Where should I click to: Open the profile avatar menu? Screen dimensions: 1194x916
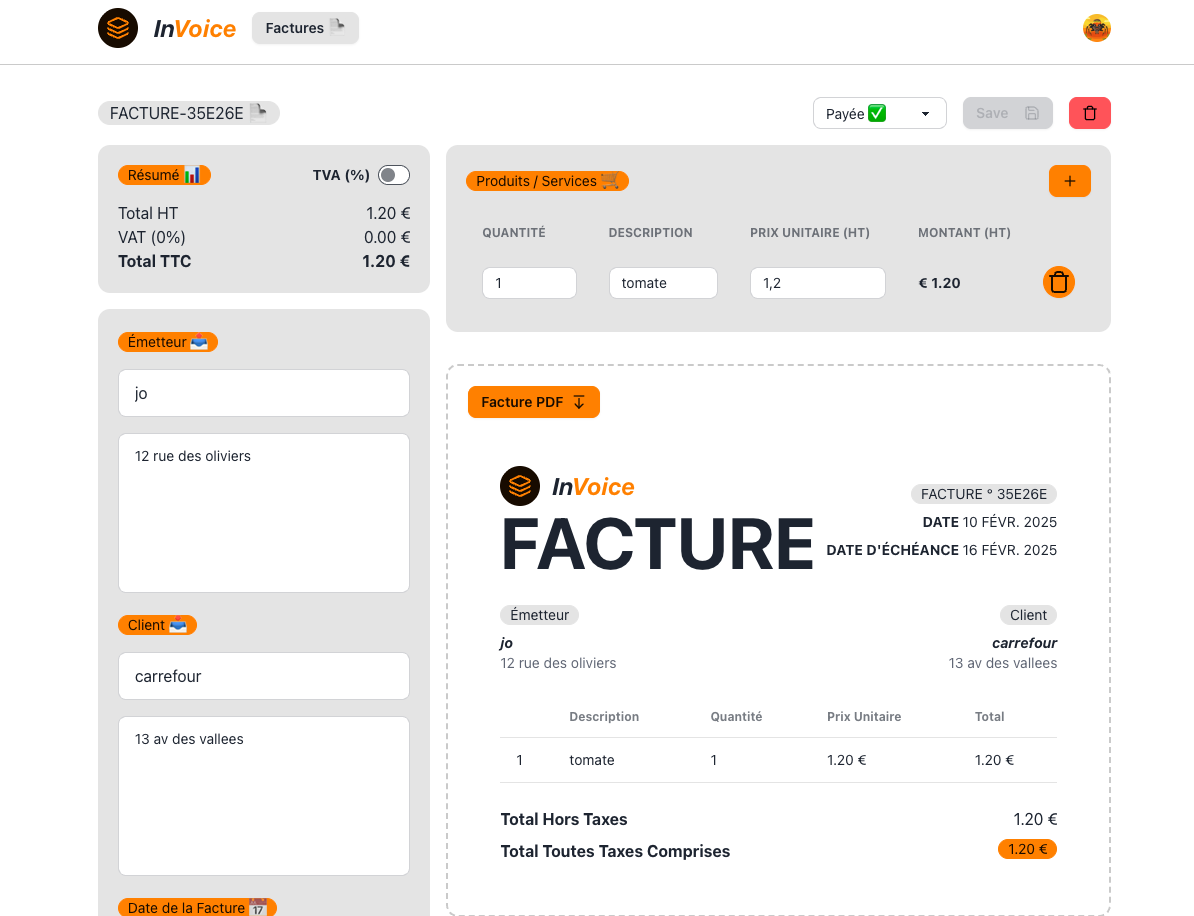coord(1096,28)
